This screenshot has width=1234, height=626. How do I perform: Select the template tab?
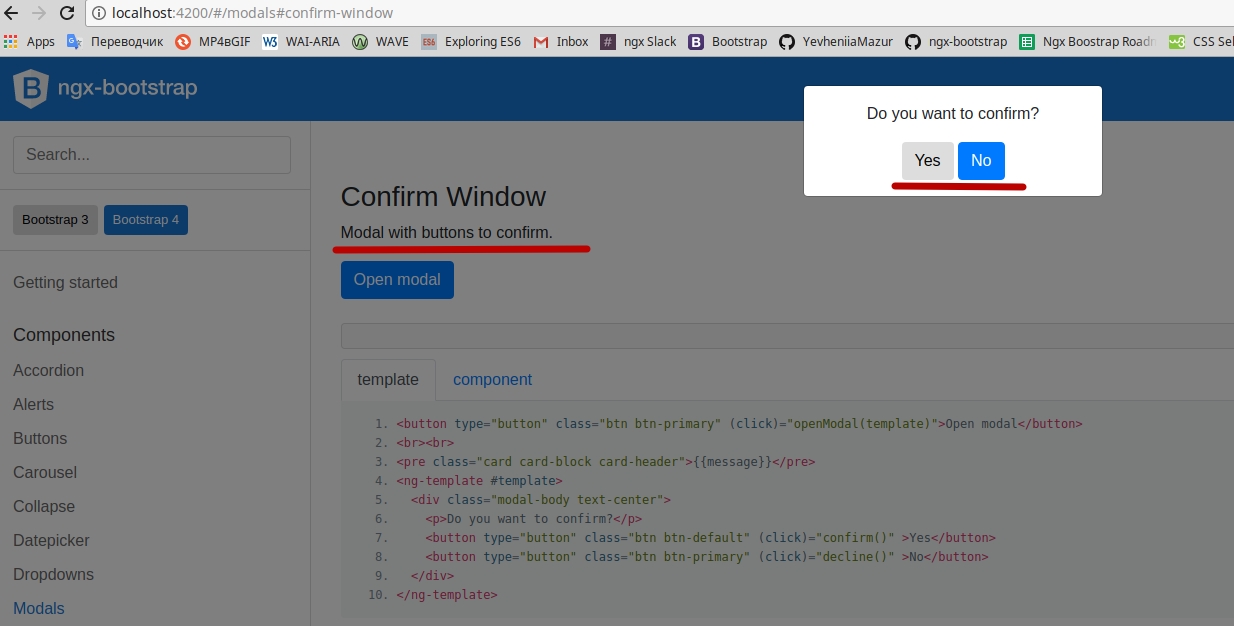pos(388,380)
